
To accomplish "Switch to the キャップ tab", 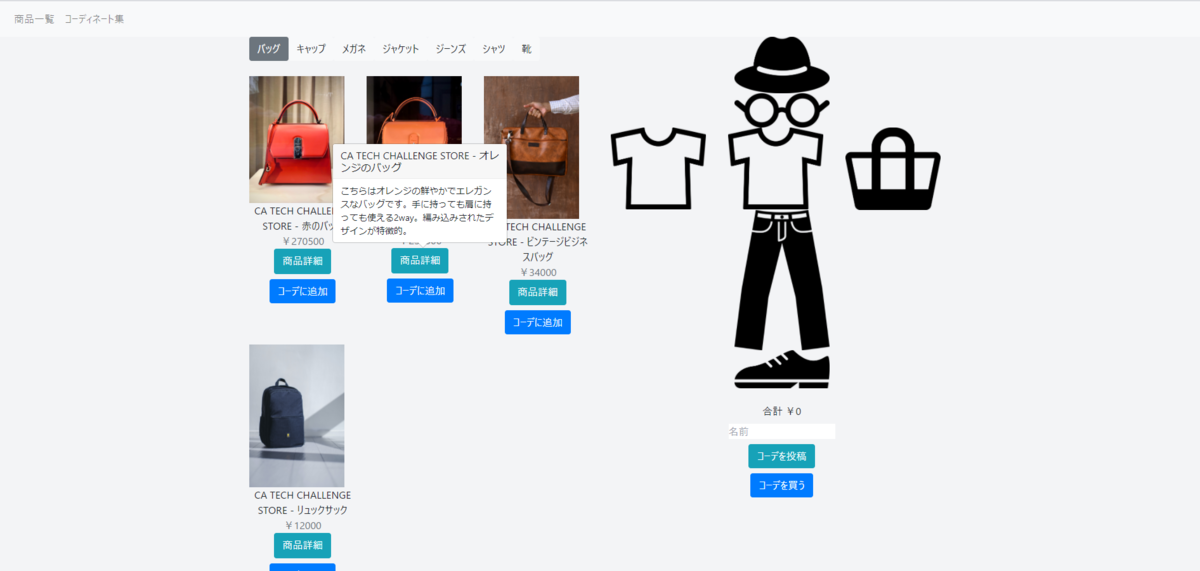I will click(311, 49).
